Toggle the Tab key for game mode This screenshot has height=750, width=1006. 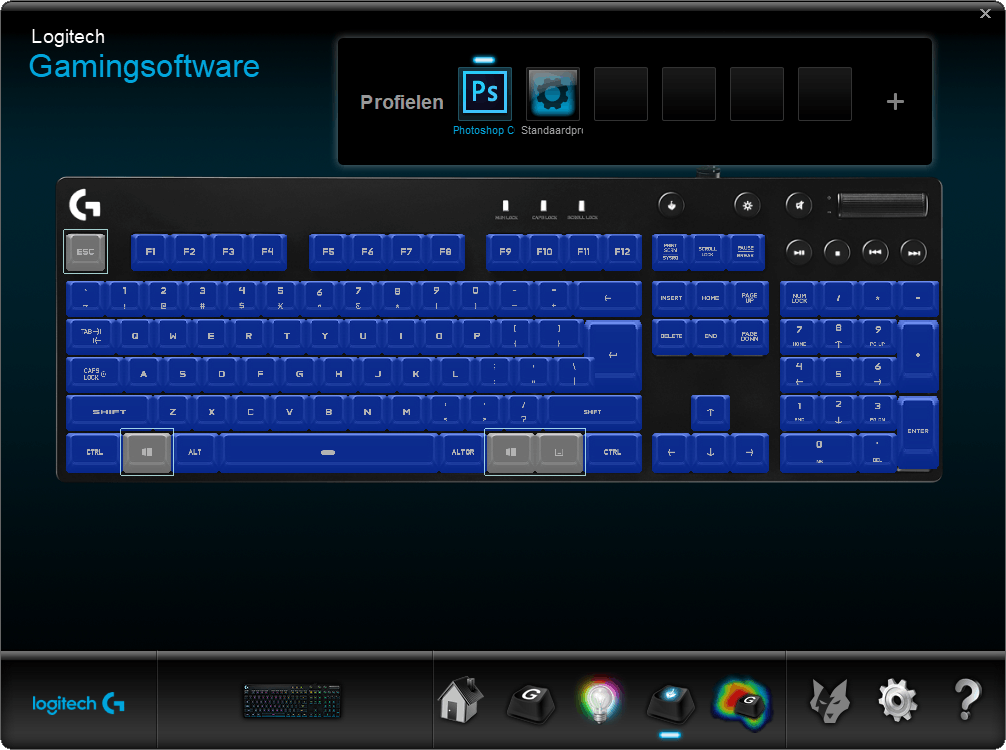click(91, 336)
